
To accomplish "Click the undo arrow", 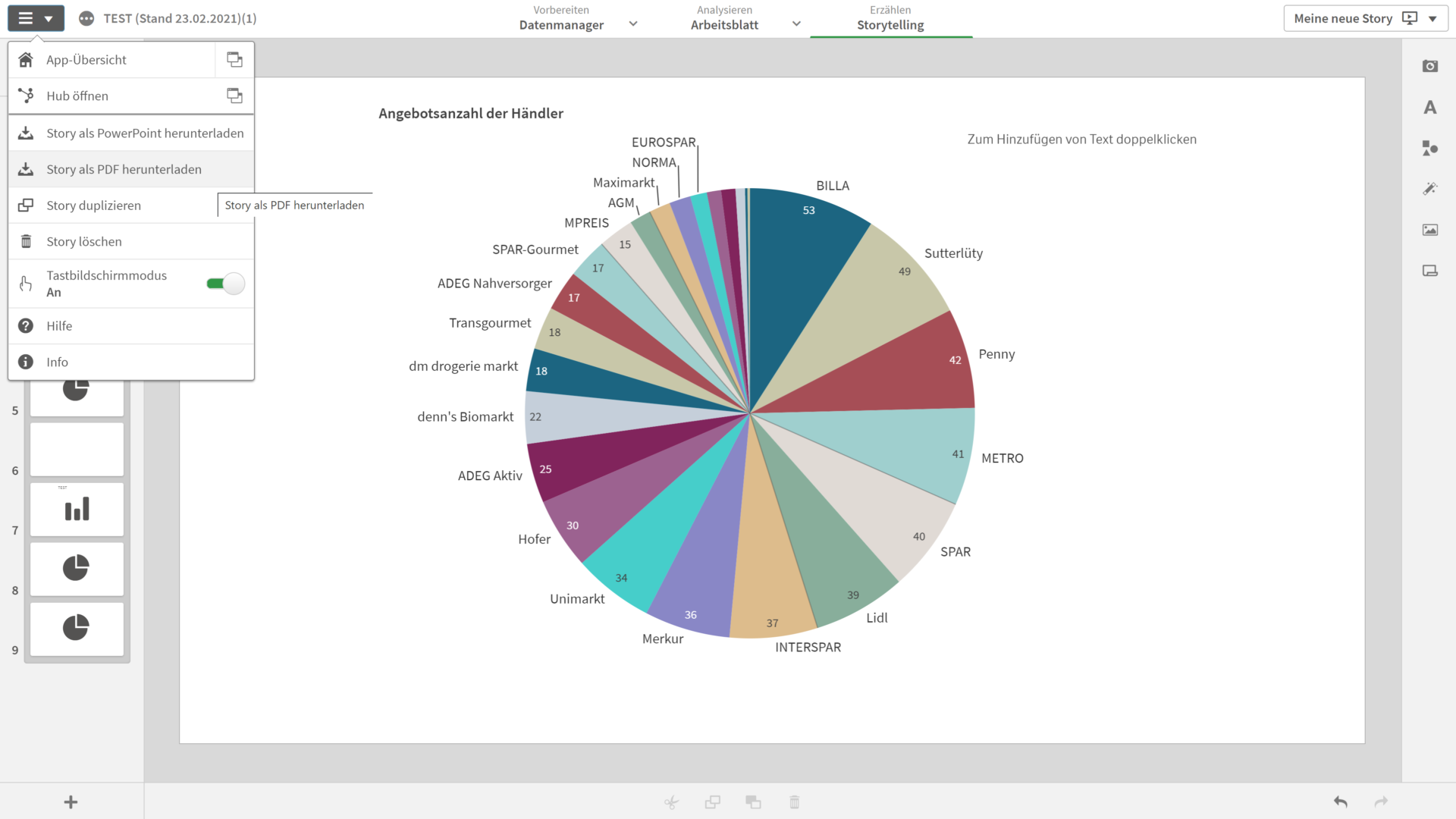I will pos(1341,802).
